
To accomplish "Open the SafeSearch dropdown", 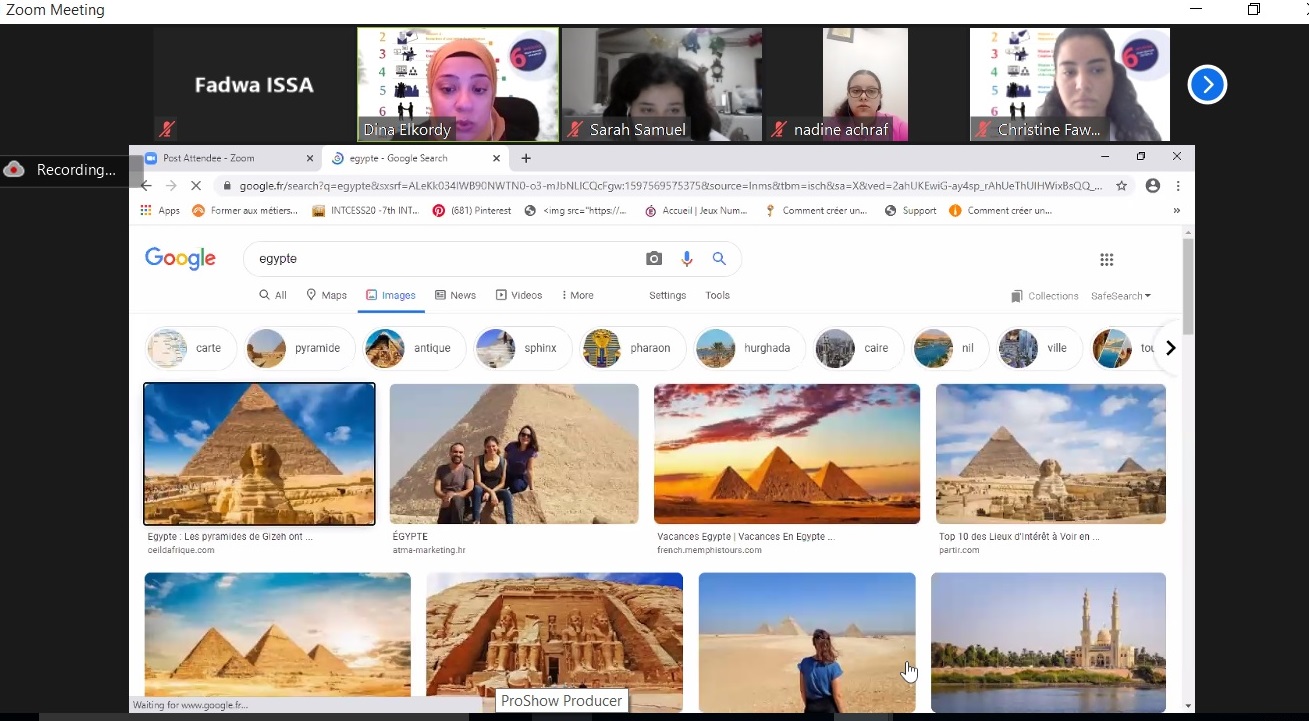I will 1120,296.
